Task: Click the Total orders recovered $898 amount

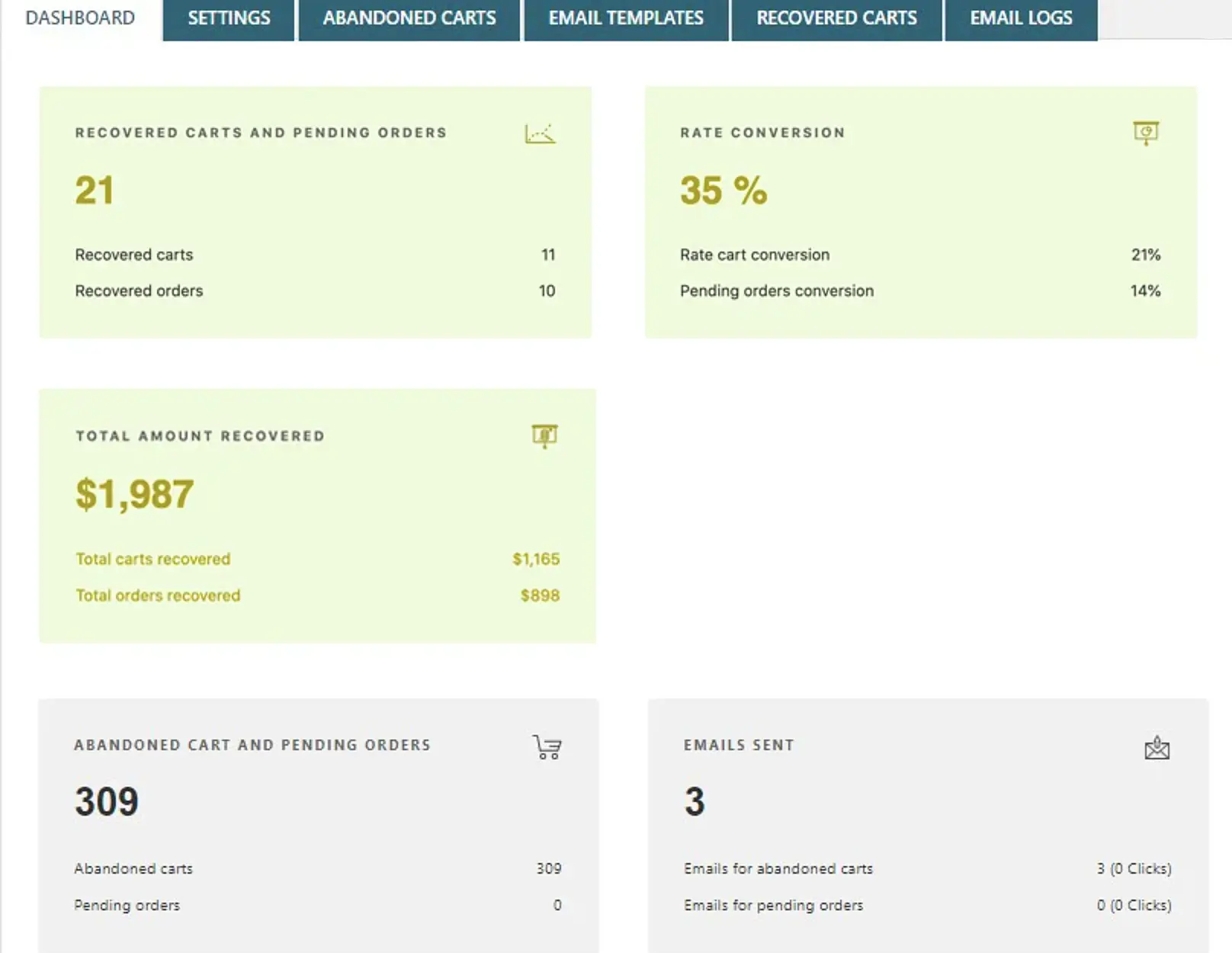Action: tap(539, 595)
